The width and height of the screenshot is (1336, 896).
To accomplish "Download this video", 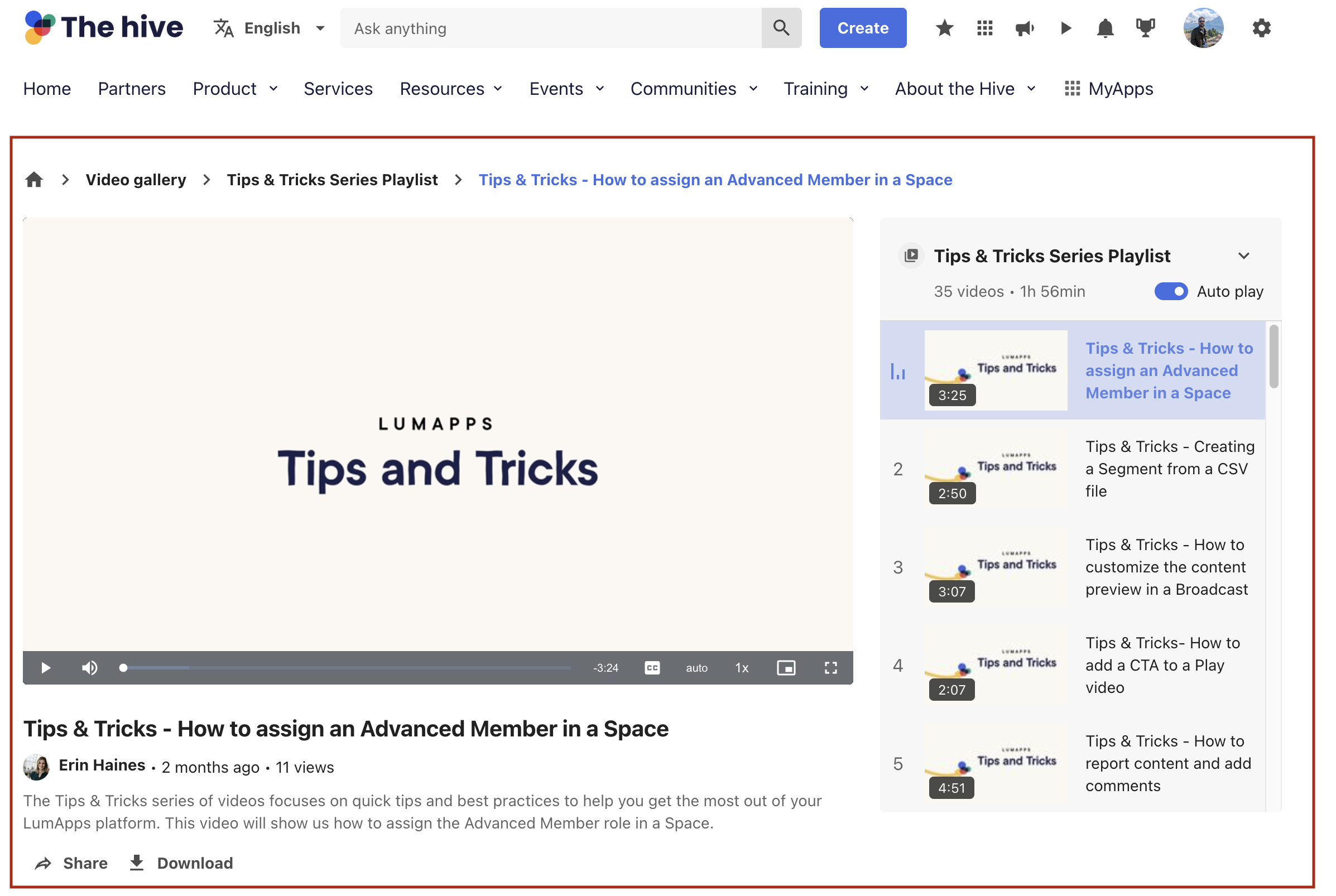I will point(181,863).
